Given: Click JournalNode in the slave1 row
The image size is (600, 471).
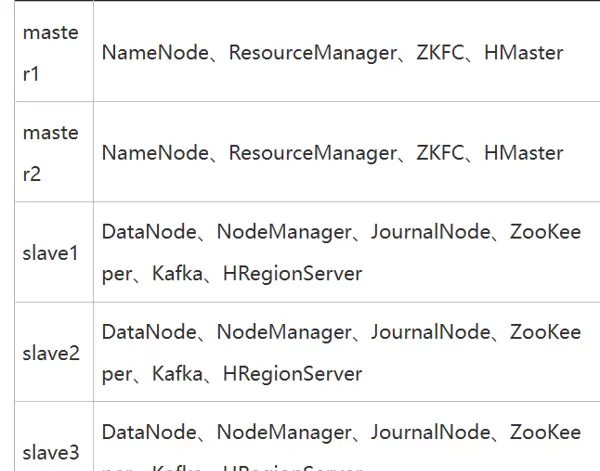Looking at the screenshot, I should click(430, 233).
